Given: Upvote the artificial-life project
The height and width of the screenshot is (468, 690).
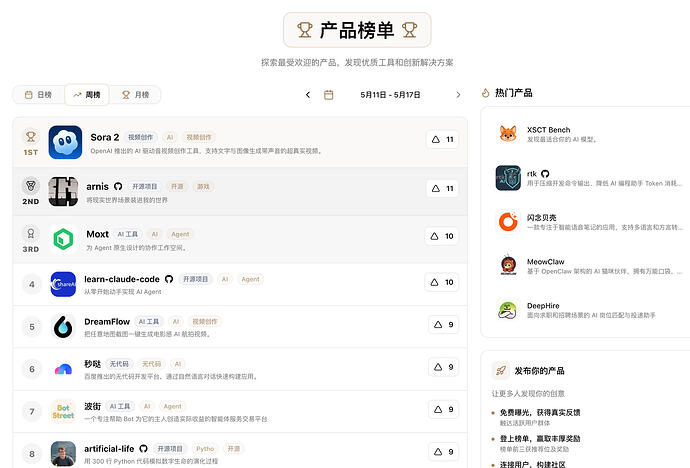Looking at the screenshot, I should (x=444, y=452).
